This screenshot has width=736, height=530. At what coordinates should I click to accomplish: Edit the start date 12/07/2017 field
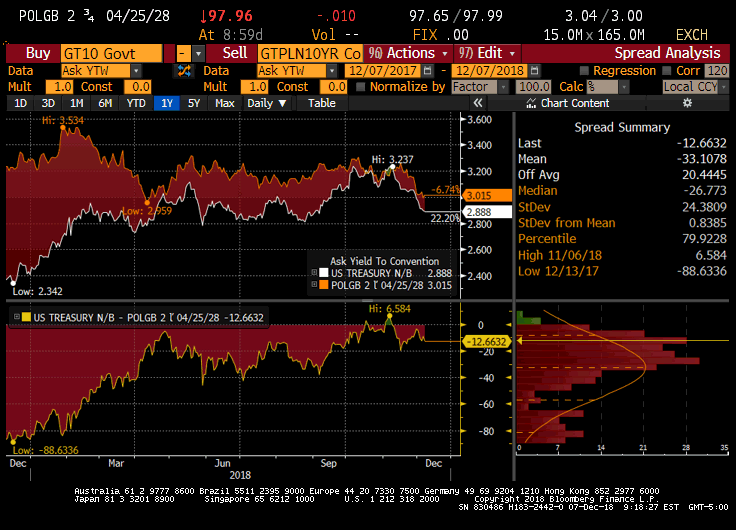[x=383, y=71]
